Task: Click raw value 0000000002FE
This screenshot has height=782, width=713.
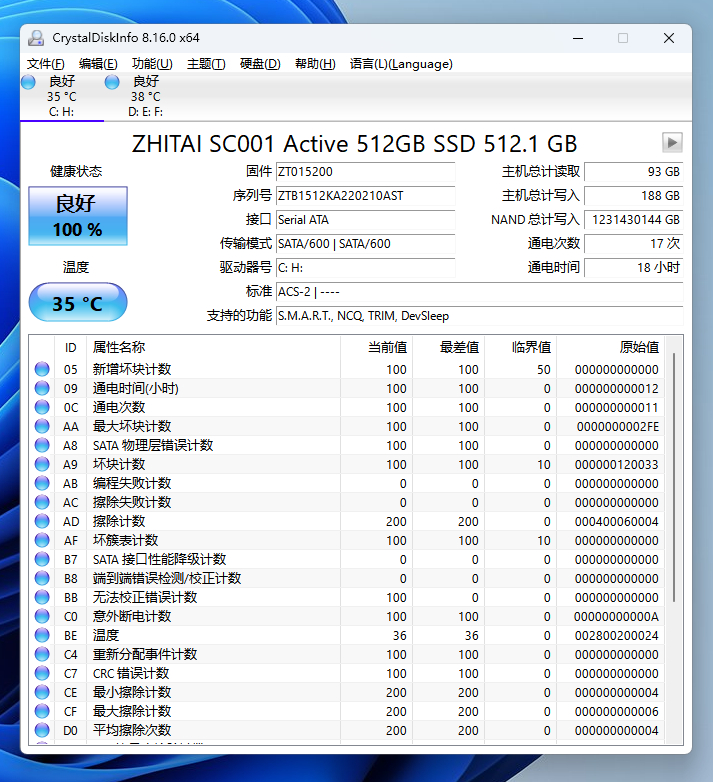Action: [618, 426]
